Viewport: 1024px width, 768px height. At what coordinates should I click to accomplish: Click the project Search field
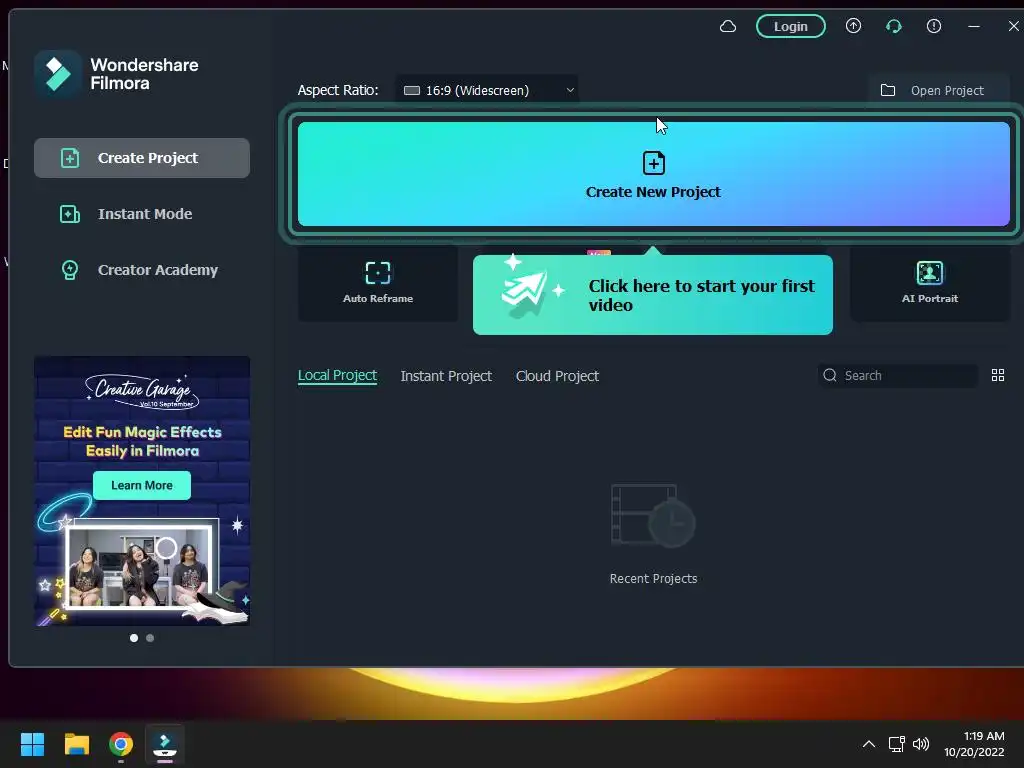(897, 376)
